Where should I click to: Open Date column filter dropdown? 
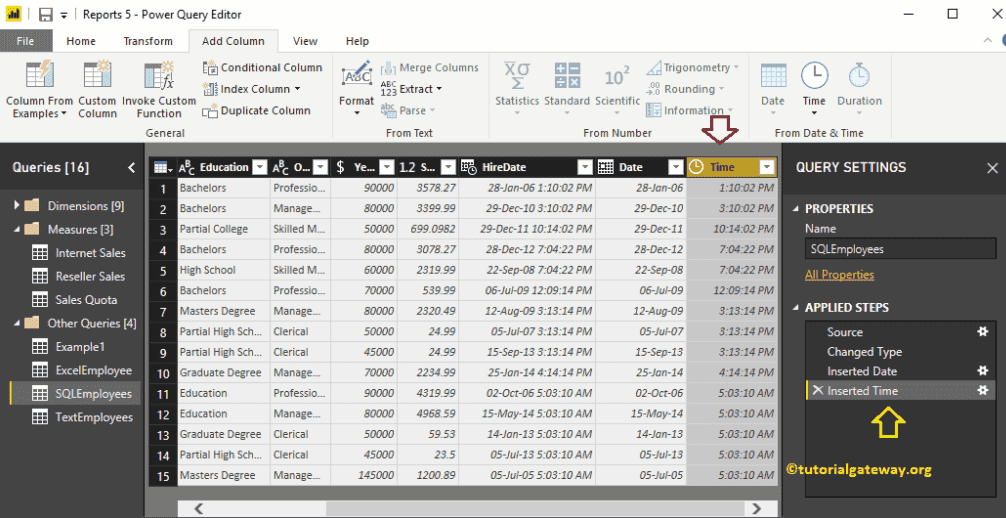click(676, 168)
